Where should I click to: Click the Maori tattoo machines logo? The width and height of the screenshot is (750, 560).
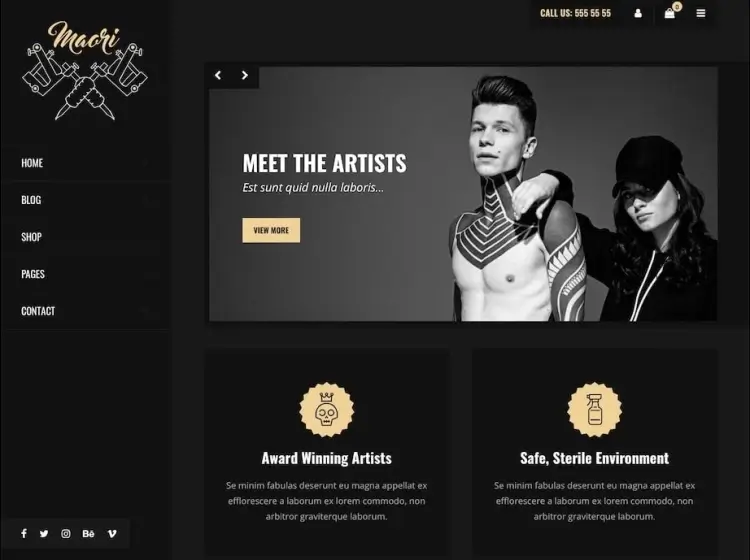click(85, 70)
